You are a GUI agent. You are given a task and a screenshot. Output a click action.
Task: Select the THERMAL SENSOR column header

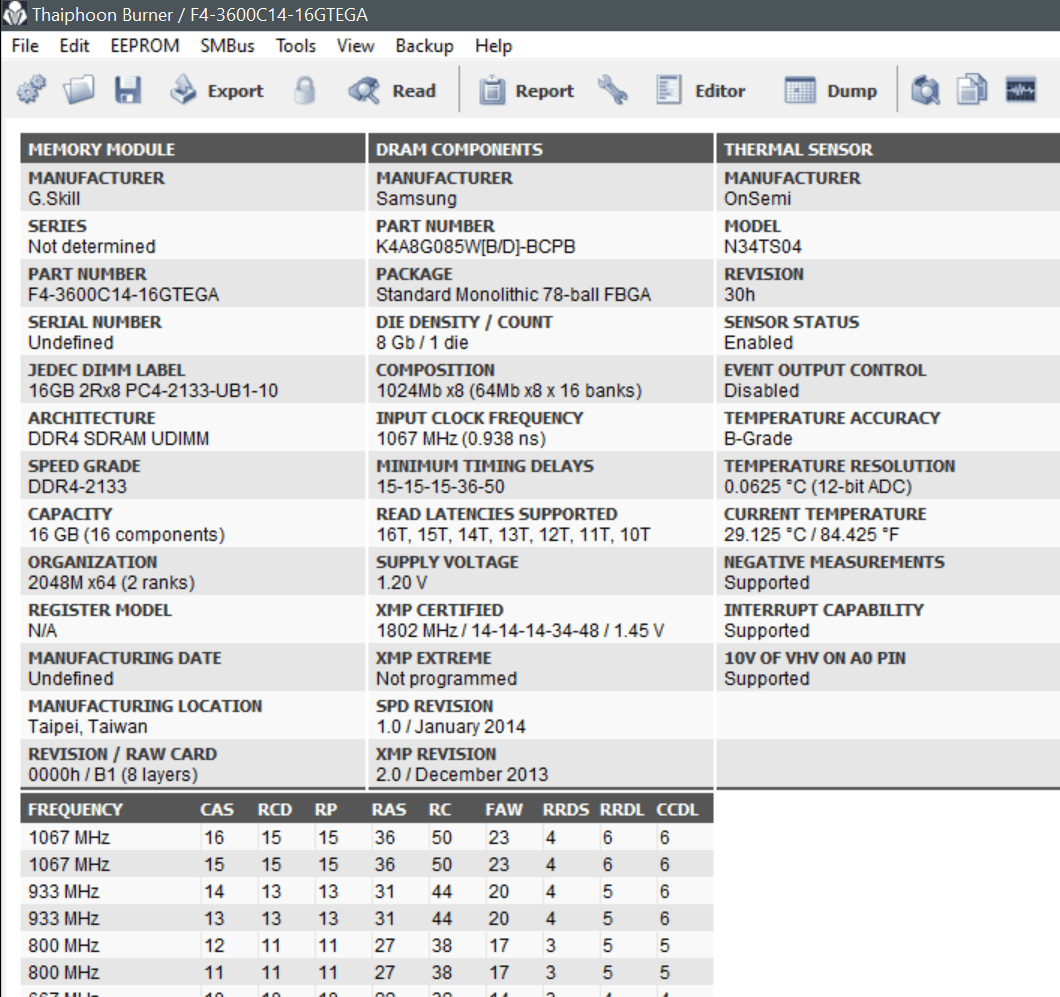(x=888, y=149)
